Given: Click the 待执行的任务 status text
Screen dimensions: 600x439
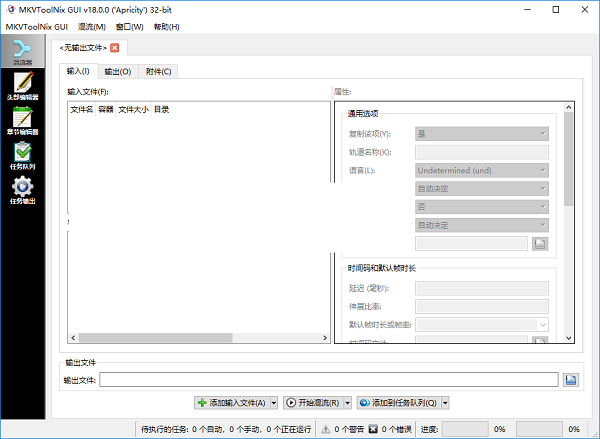Looking at the screenshot, I should tap(226, 429).
